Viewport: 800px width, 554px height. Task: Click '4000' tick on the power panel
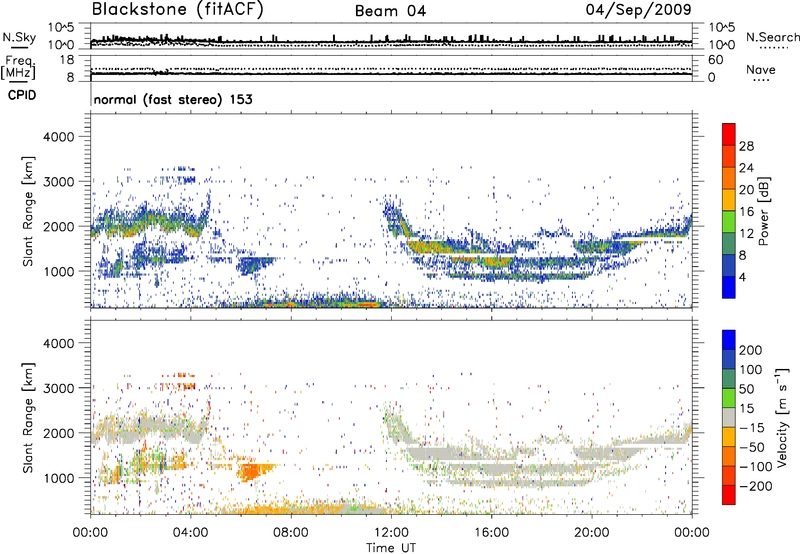click(x=59, y=137)
